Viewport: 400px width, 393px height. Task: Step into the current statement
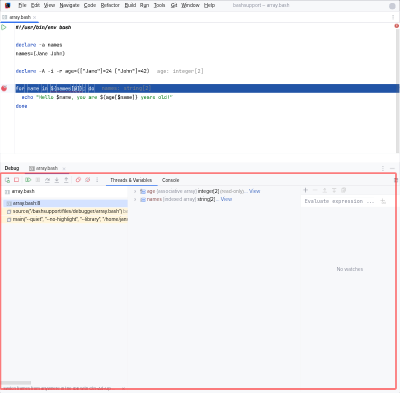coord(57,180)
